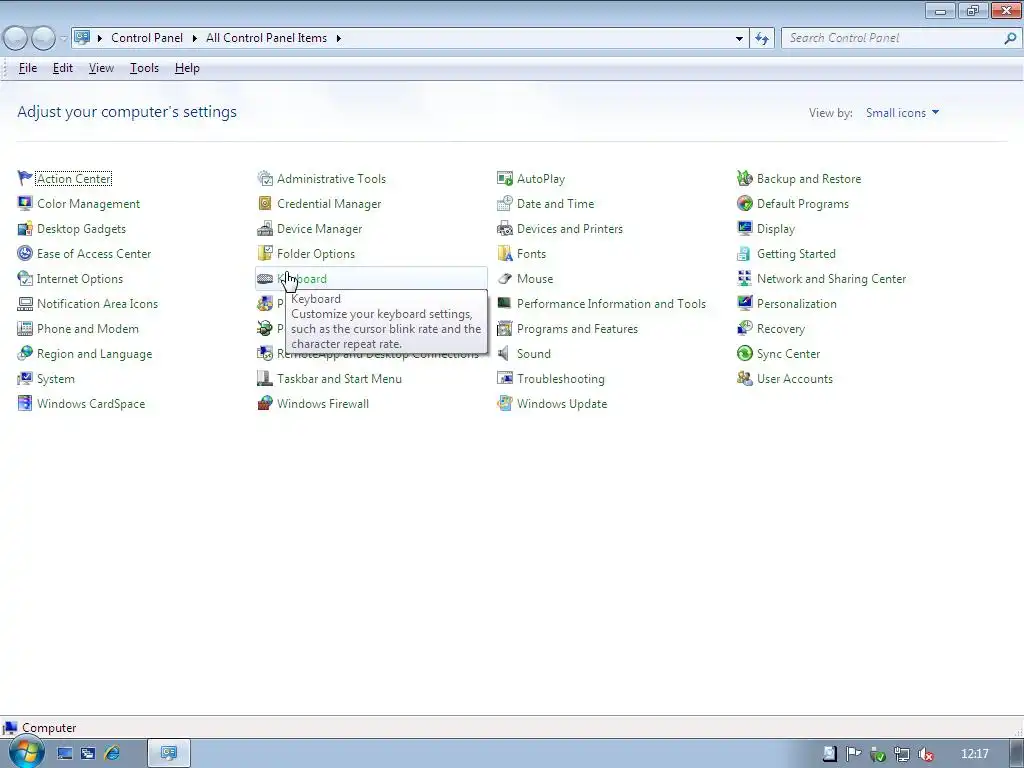Click the Fonts folder icon
The image size is (1024, 768).
505,253
